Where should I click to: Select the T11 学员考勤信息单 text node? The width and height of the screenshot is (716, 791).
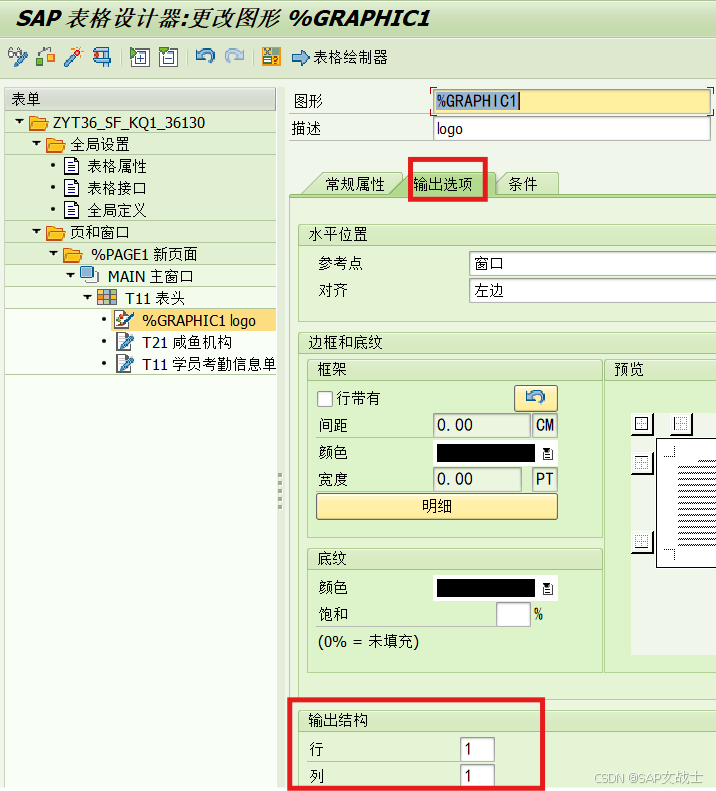(208, 364)
